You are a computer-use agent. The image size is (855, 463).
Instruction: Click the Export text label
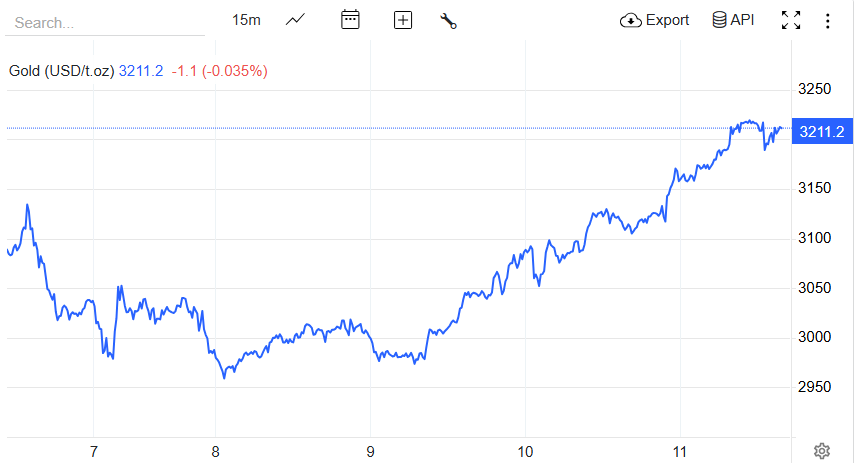click(667, 20)
